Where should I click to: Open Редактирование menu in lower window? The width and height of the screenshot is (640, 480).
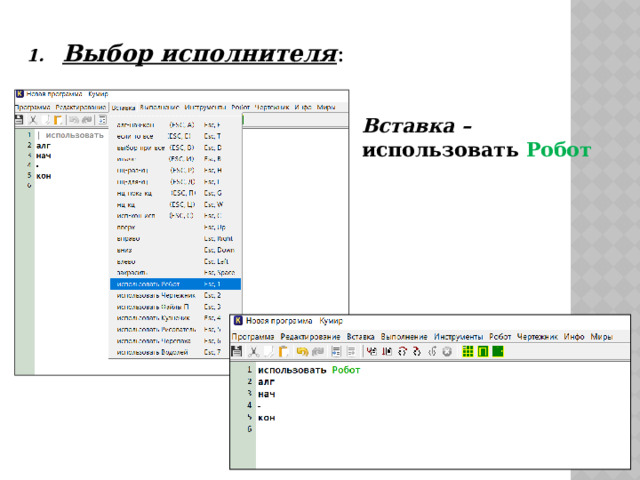[310, 337]
